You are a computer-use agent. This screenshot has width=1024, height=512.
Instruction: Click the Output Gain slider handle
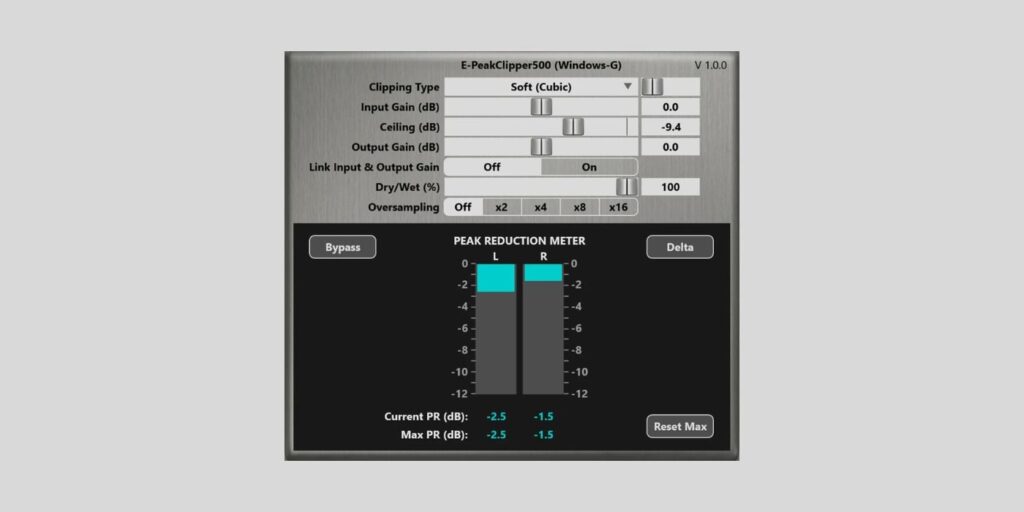[541, 147]
